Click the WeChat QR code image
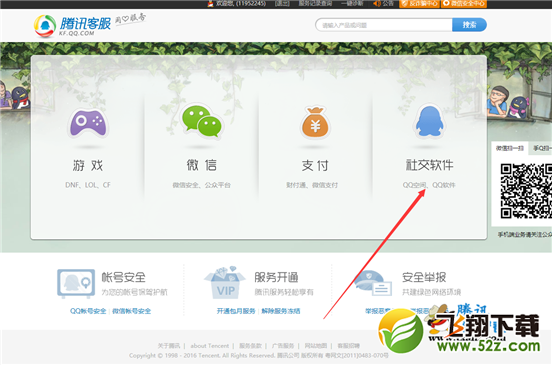The width and height of the screenshot is (552, 365). coord(526,191)
